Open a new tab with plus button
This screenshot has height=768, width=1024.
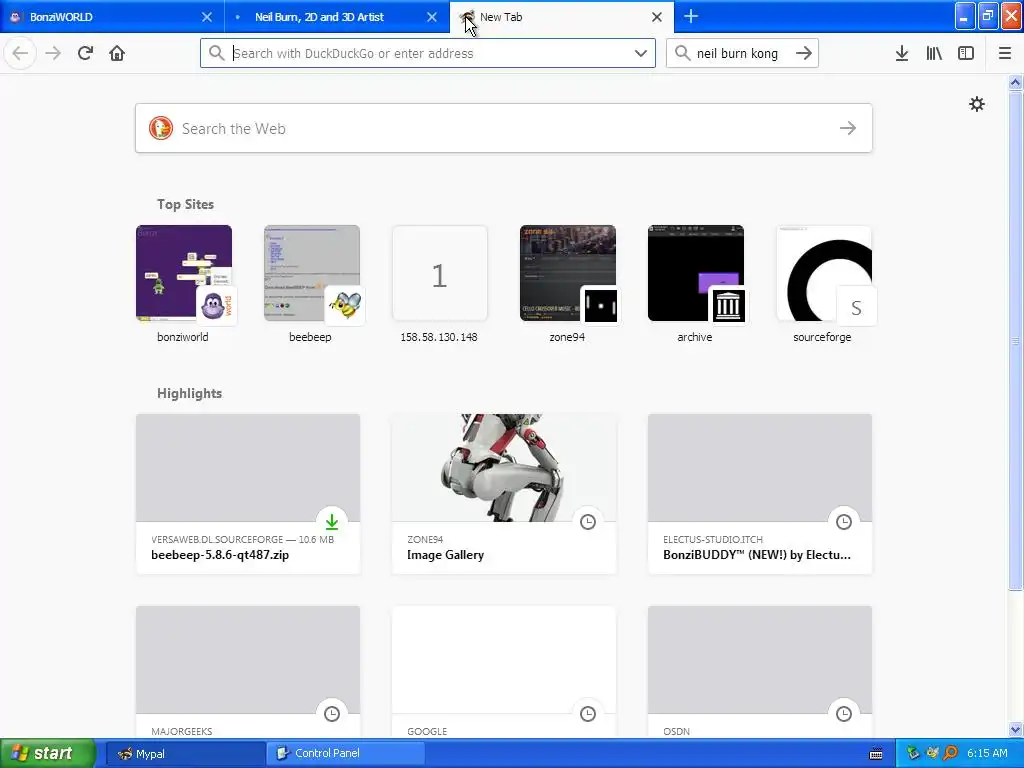690,16
